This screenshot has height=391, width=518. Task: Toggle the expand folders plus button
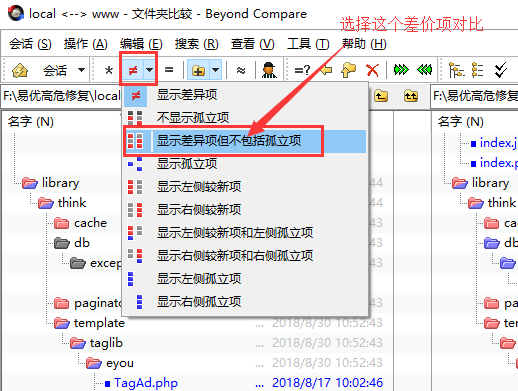tap(198, 70)
